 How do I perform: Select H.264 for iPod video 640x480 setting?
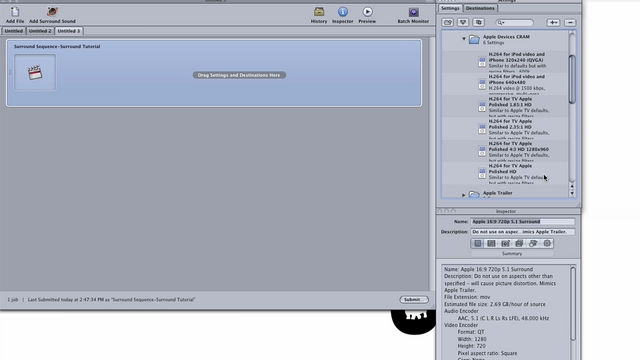pos(505,84)
